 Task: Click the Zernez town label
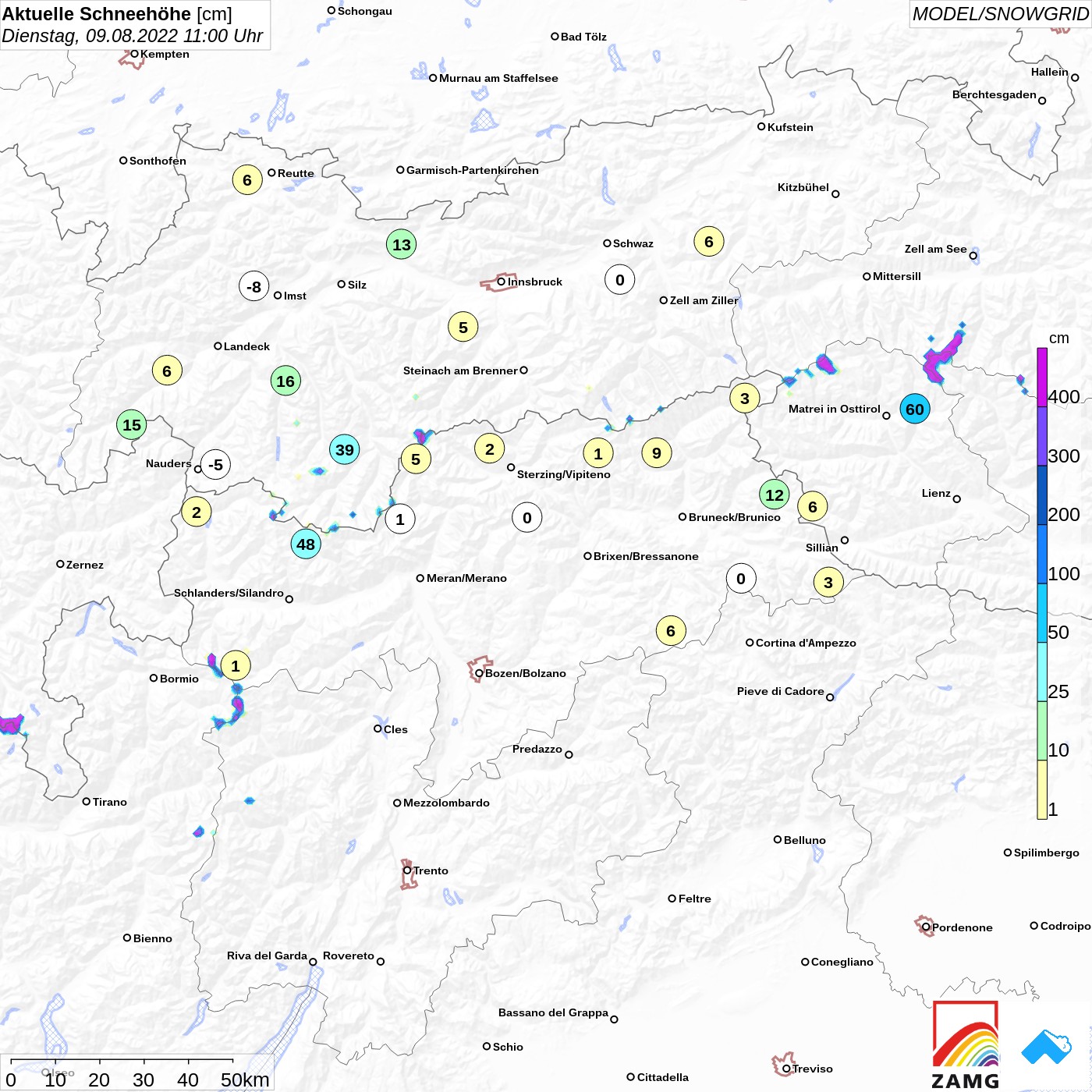[x=85, y=565]
